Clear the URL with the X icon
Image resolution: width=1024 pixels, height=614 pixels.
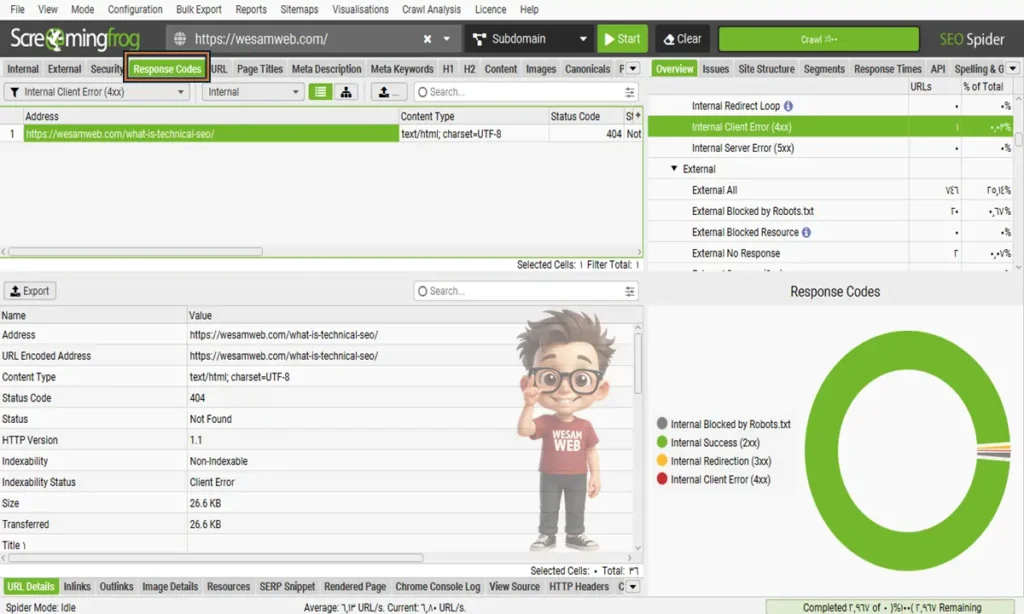427,39
